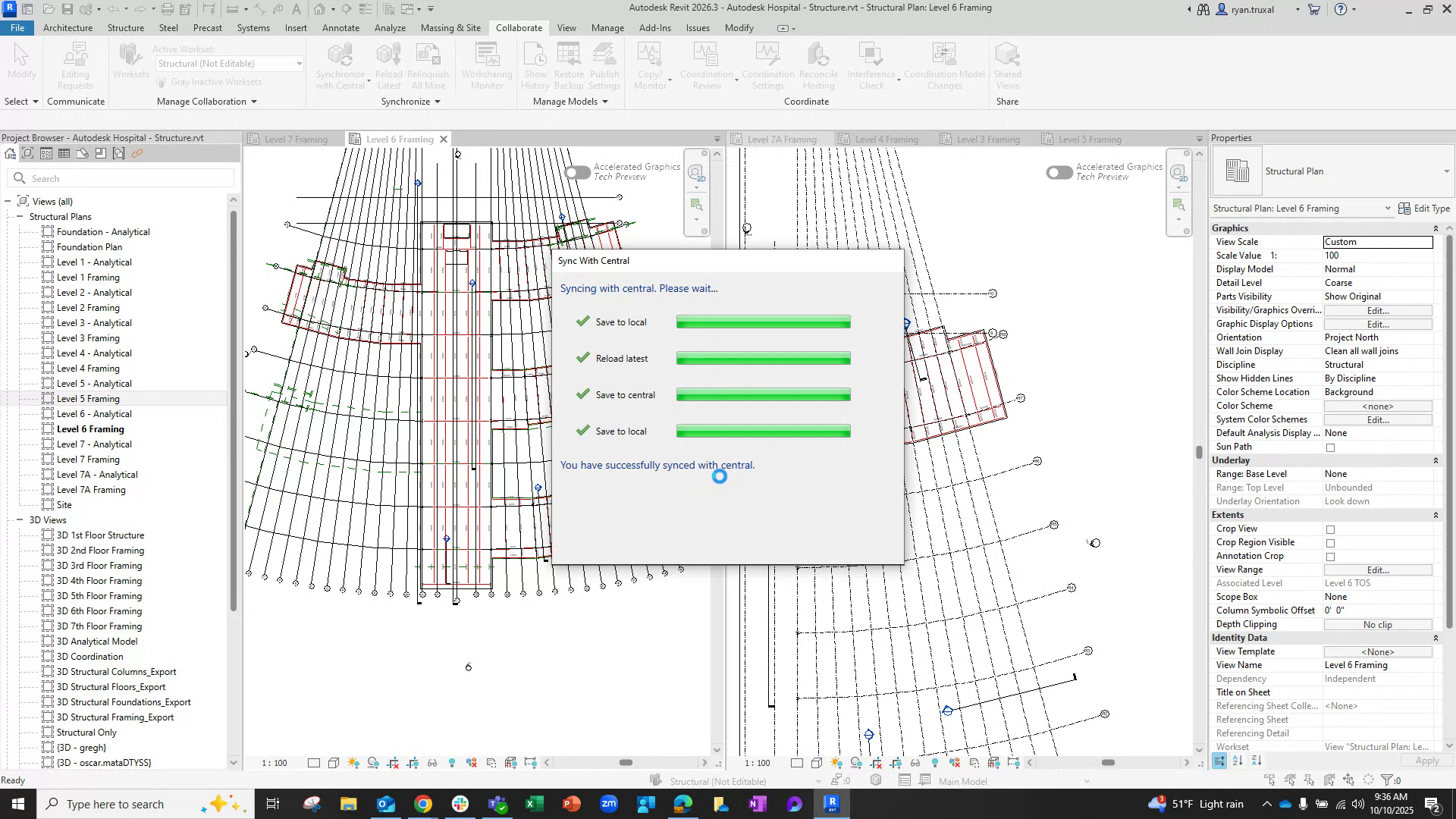Check the Annotation Crop box
1456x819 pixels.
(x=1329, y=556)
